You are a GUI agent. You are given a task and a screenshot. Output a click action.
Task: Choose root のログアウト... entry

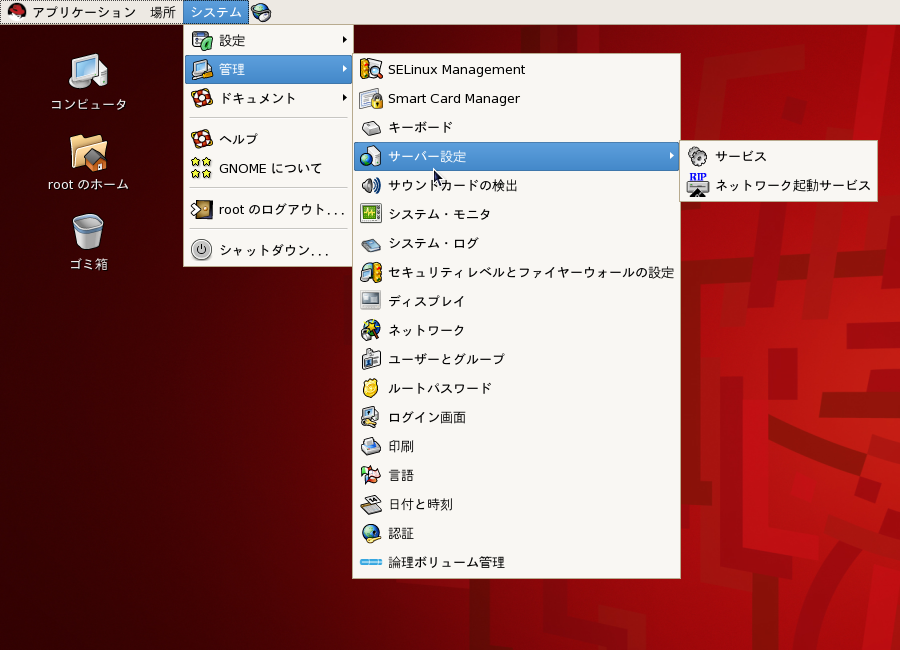pos(268,210)
